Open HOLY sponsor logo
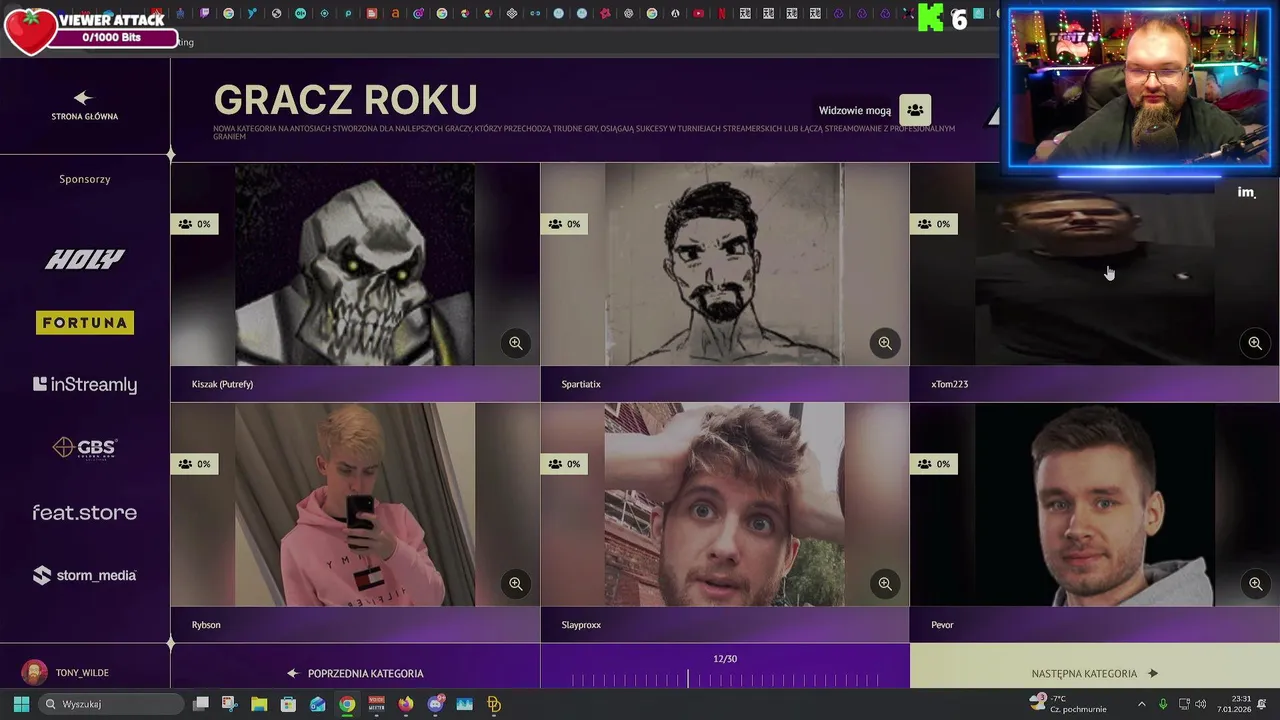This screenshot has width=1280, height=720. tap(84, 260)
